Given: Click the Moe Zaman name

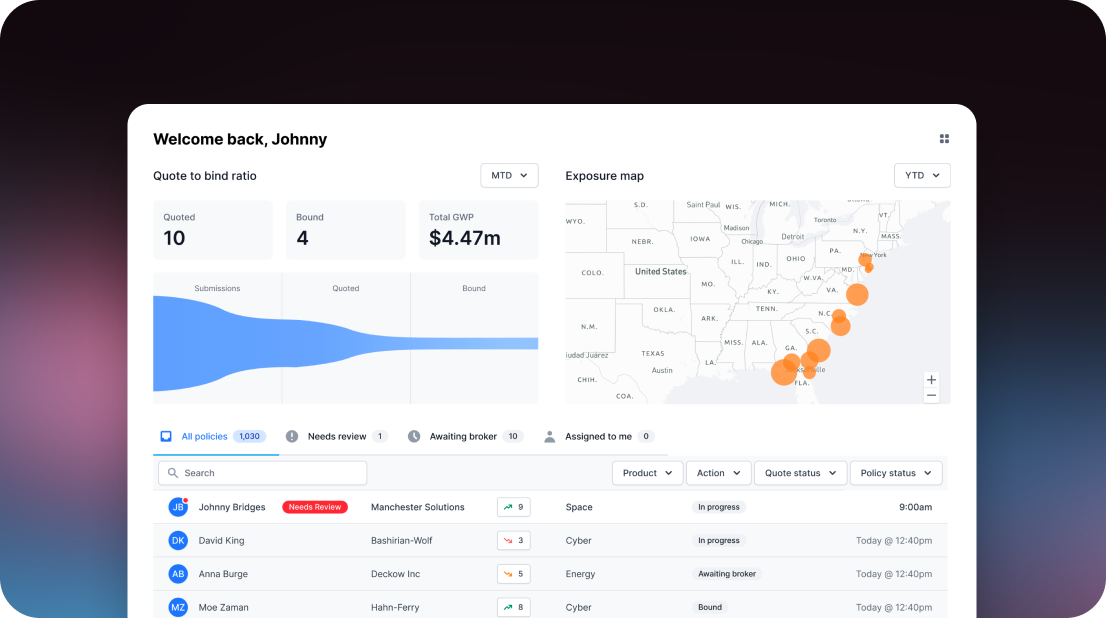Looking at the screenshot, I should (224, 607).
